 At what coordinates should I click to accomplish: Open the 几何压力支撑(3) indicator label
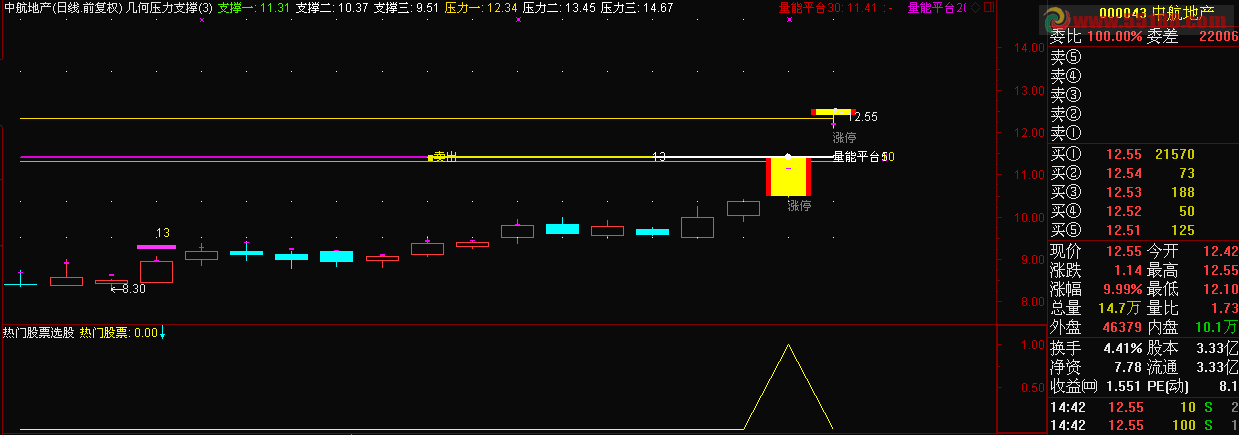[168, 7]
